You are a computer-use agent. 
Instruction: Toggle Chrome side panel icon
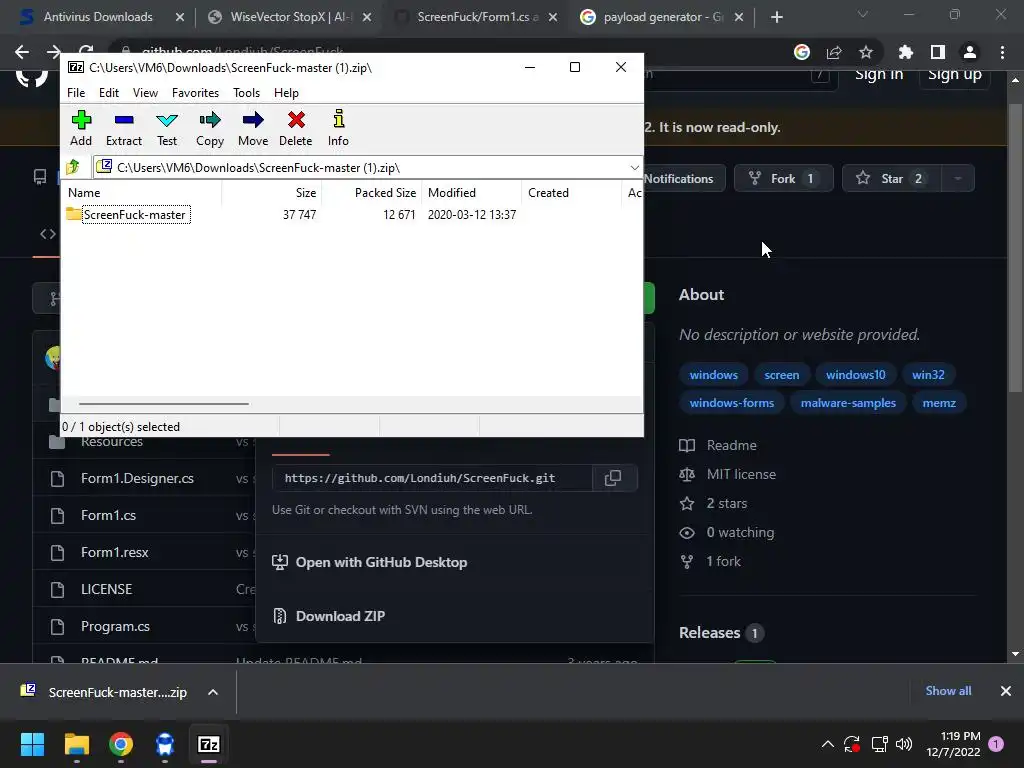coord(938,52)
